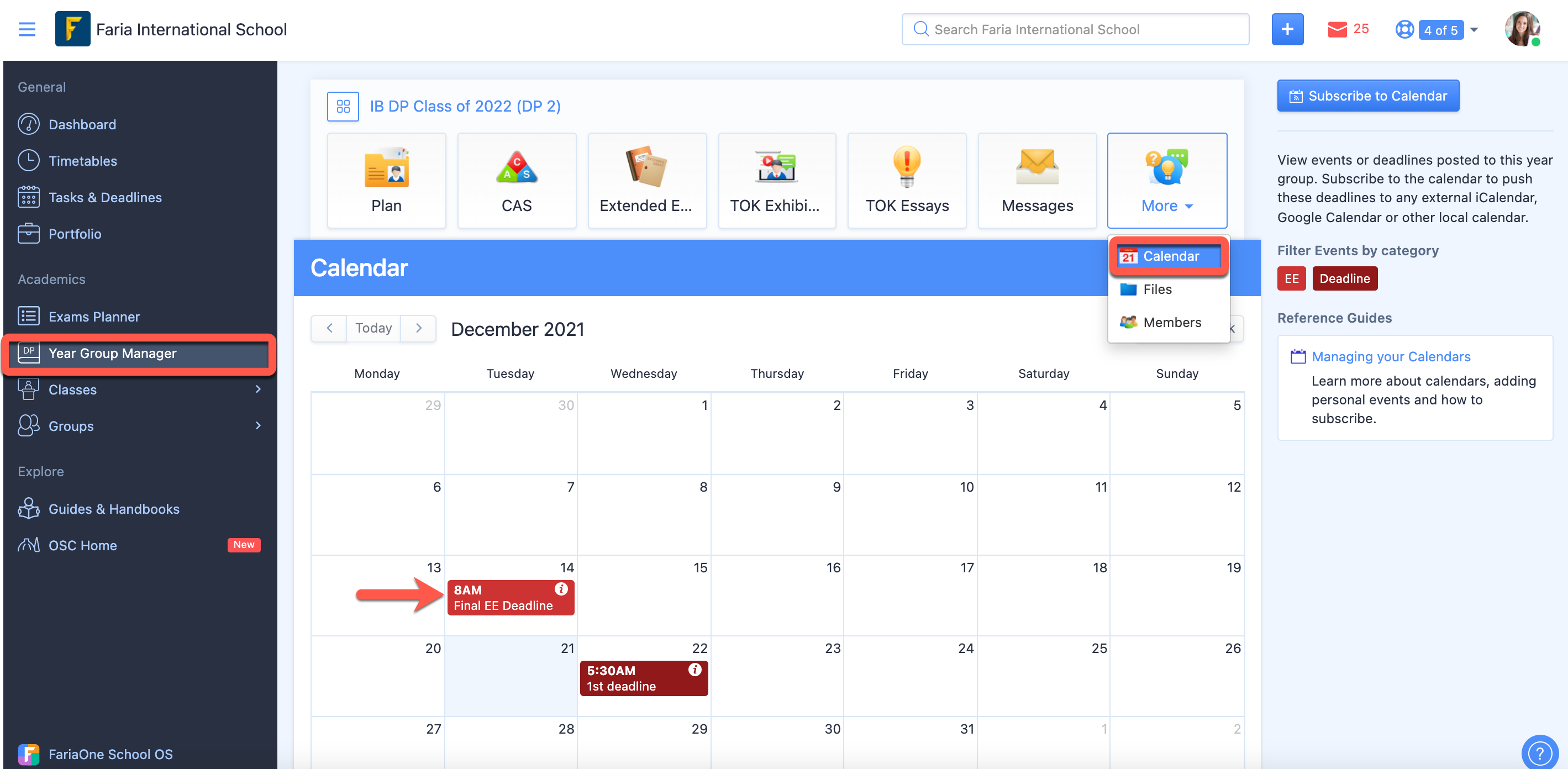Click the help question mark bubble
Image resolution: width=1568 pixels, height=769 pixels.
click(1539, 752)
